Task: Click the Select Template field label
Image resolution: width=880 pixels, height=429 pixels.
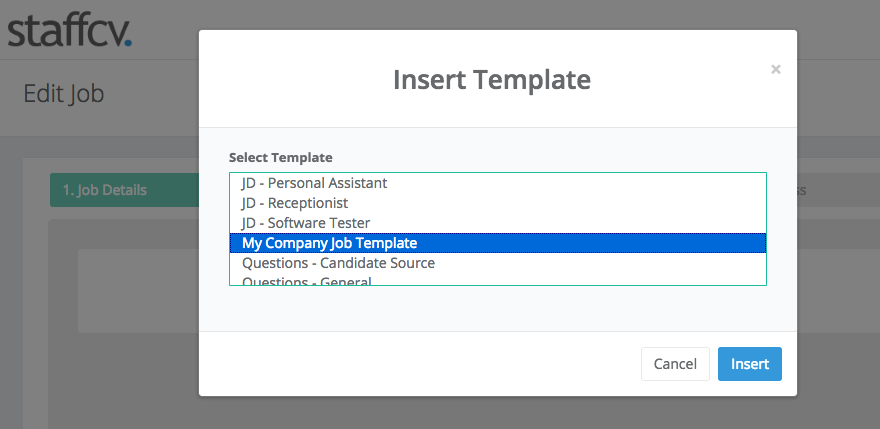Action: pos(281,157)
